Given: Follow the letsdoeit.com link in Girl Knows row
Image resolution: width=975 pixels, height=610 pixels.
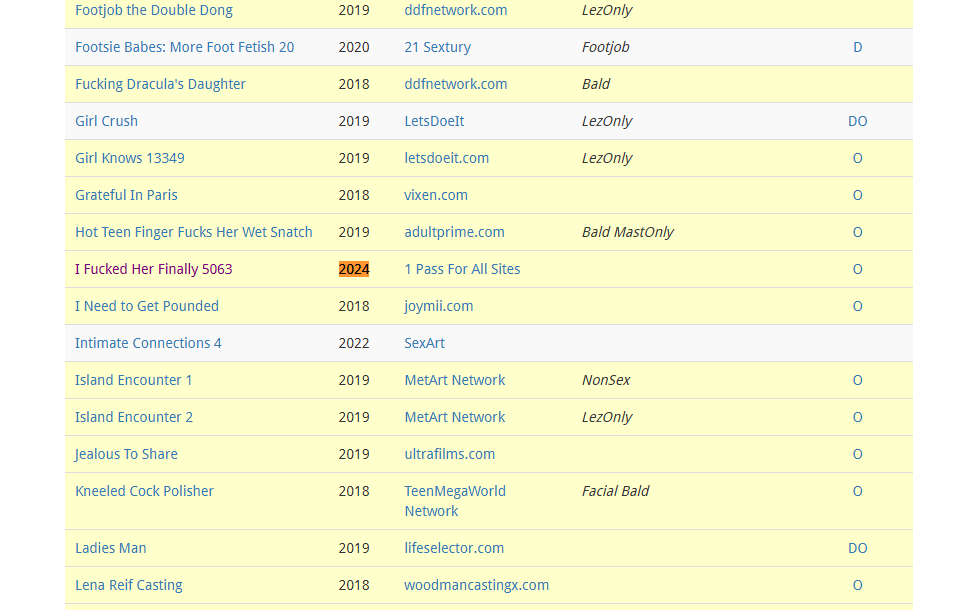Looking at the screenshot, I should (x=446, y=158).
